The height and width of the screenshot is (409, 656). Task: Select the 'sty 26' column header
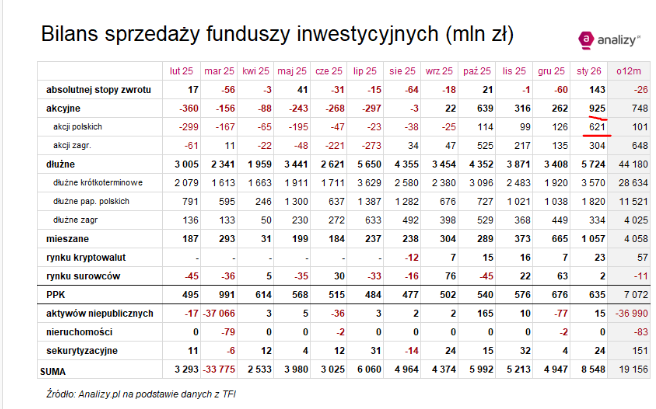589,71
